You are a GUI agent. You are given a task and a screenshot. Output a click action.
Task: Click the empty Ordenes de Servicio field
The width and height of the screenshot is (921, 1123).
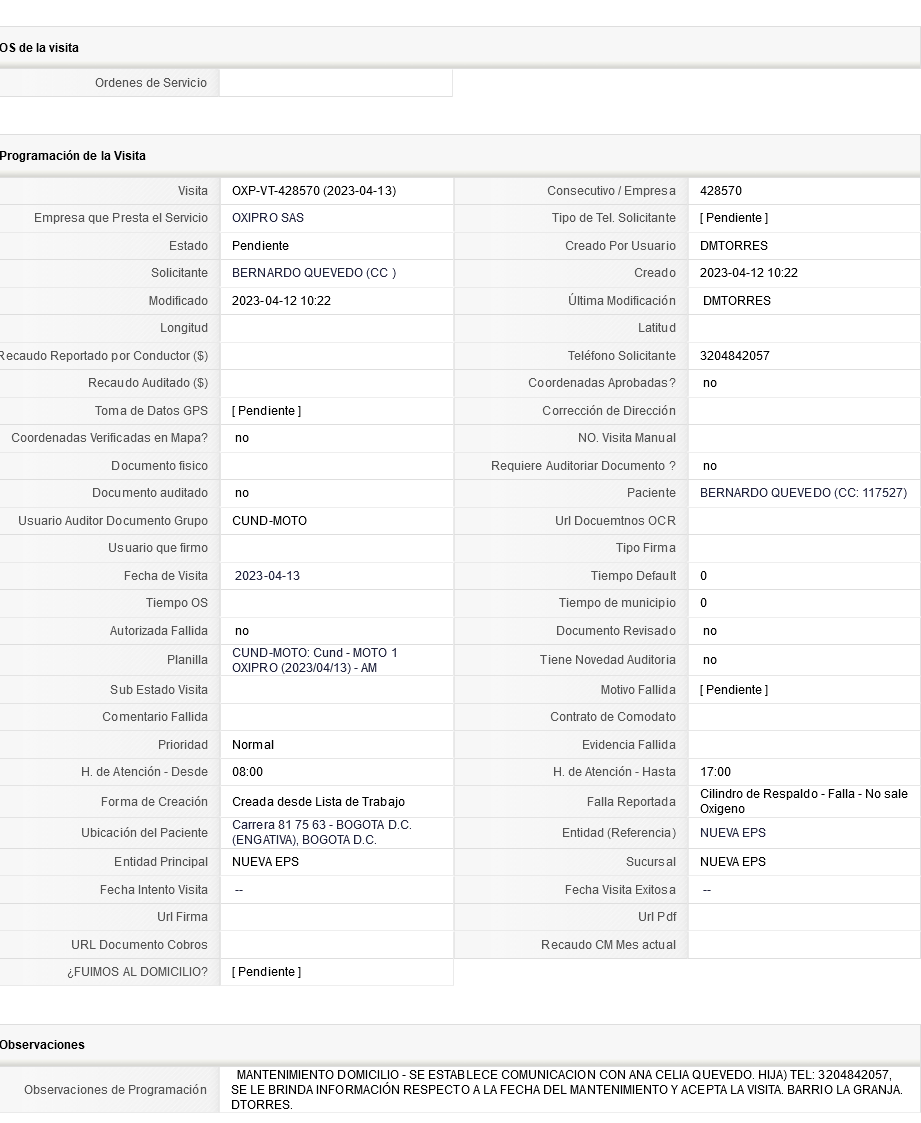click(335, 83)
